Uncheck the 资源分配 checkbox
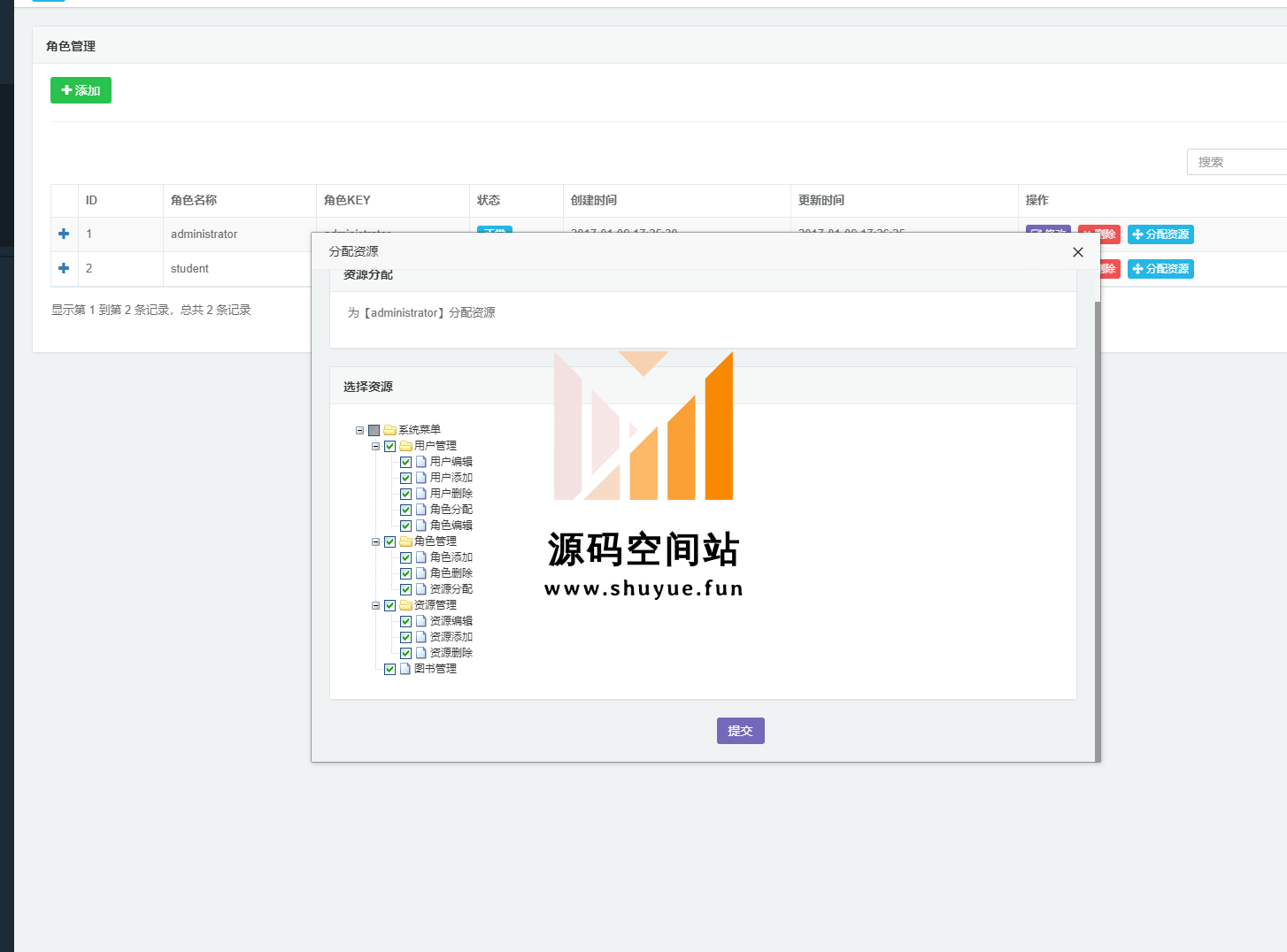The height and width of the screenshot is (952, 1287). [405, 590]
